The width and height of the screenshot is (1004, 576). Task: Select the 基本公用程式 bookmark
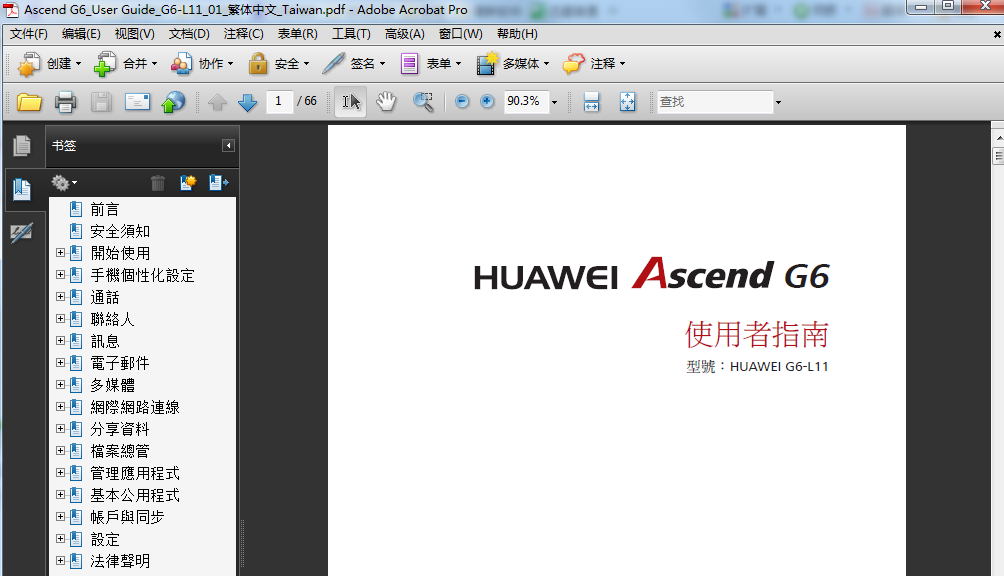(135, 495)
